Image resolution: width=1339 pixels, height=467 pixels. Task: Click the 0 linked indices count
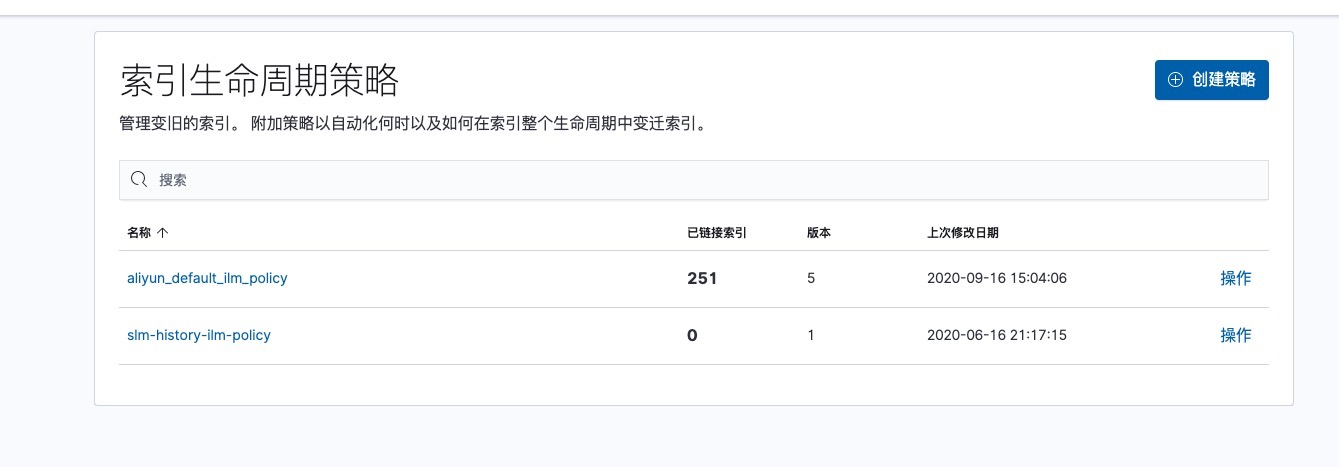692,335
